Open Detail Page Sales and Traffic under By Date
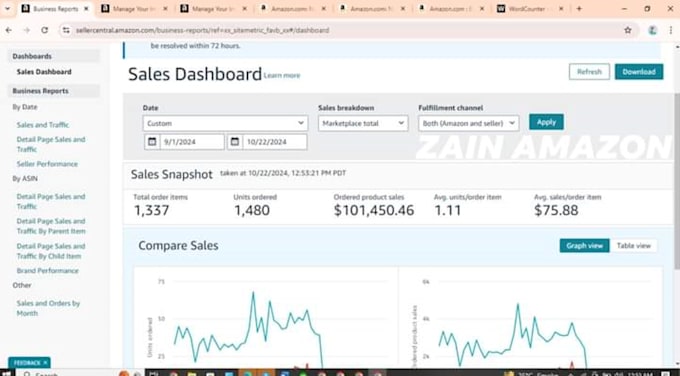This screenshot has height=376, width=680. [x=51, y=144]
